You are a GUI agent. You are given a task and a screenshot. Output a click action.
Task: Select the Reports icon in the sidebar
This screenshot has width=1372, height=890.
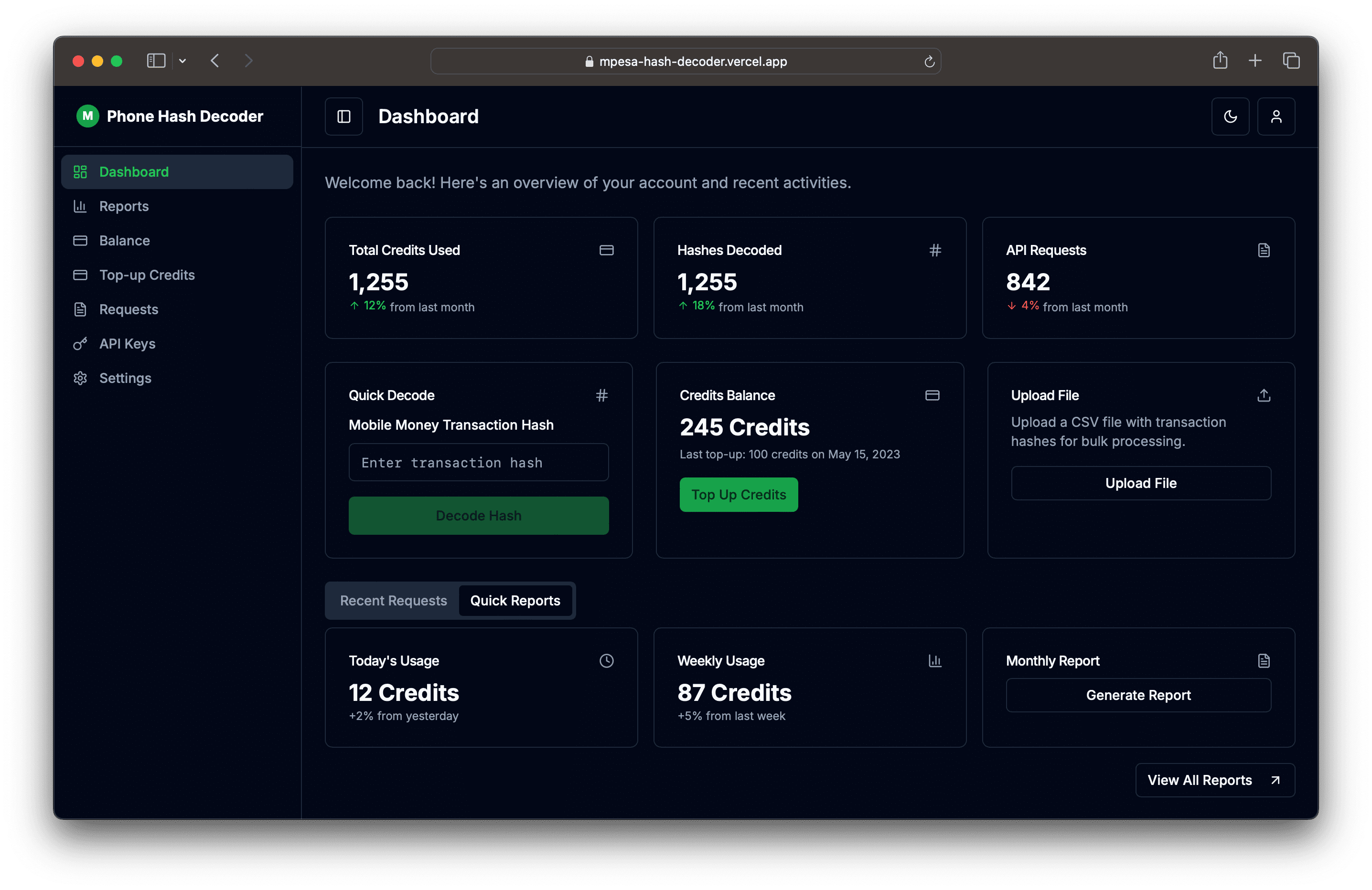point(81,206)
